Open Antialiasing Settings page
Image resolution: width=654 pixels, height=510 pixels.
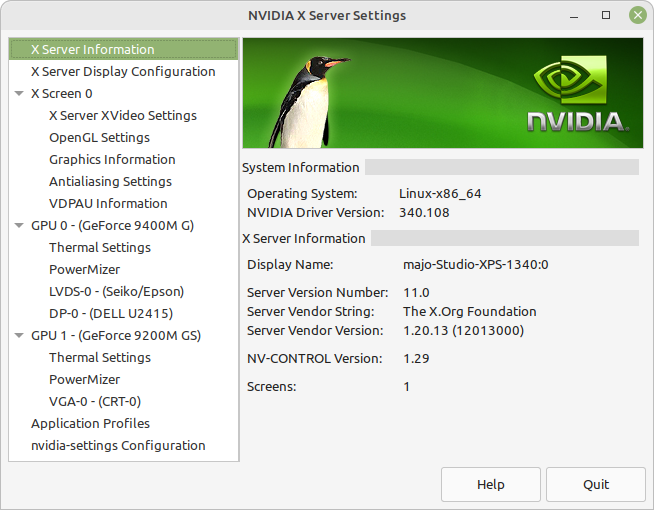[111, 181]
